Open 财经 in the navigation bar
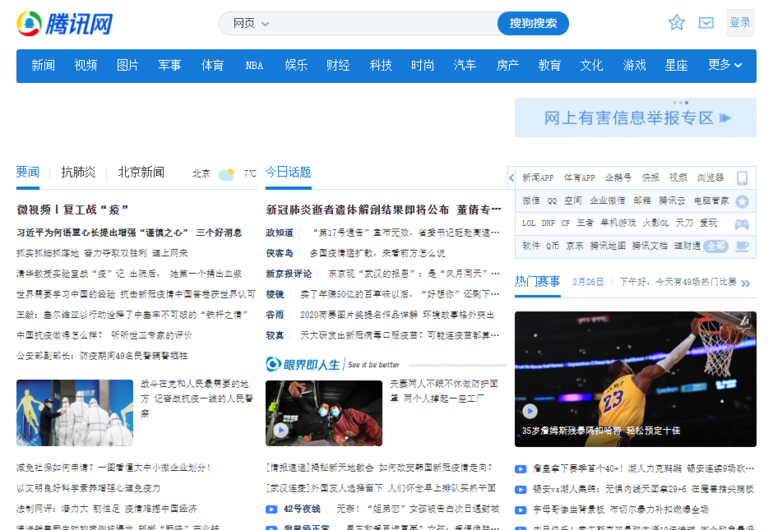 tap(338, 66)
